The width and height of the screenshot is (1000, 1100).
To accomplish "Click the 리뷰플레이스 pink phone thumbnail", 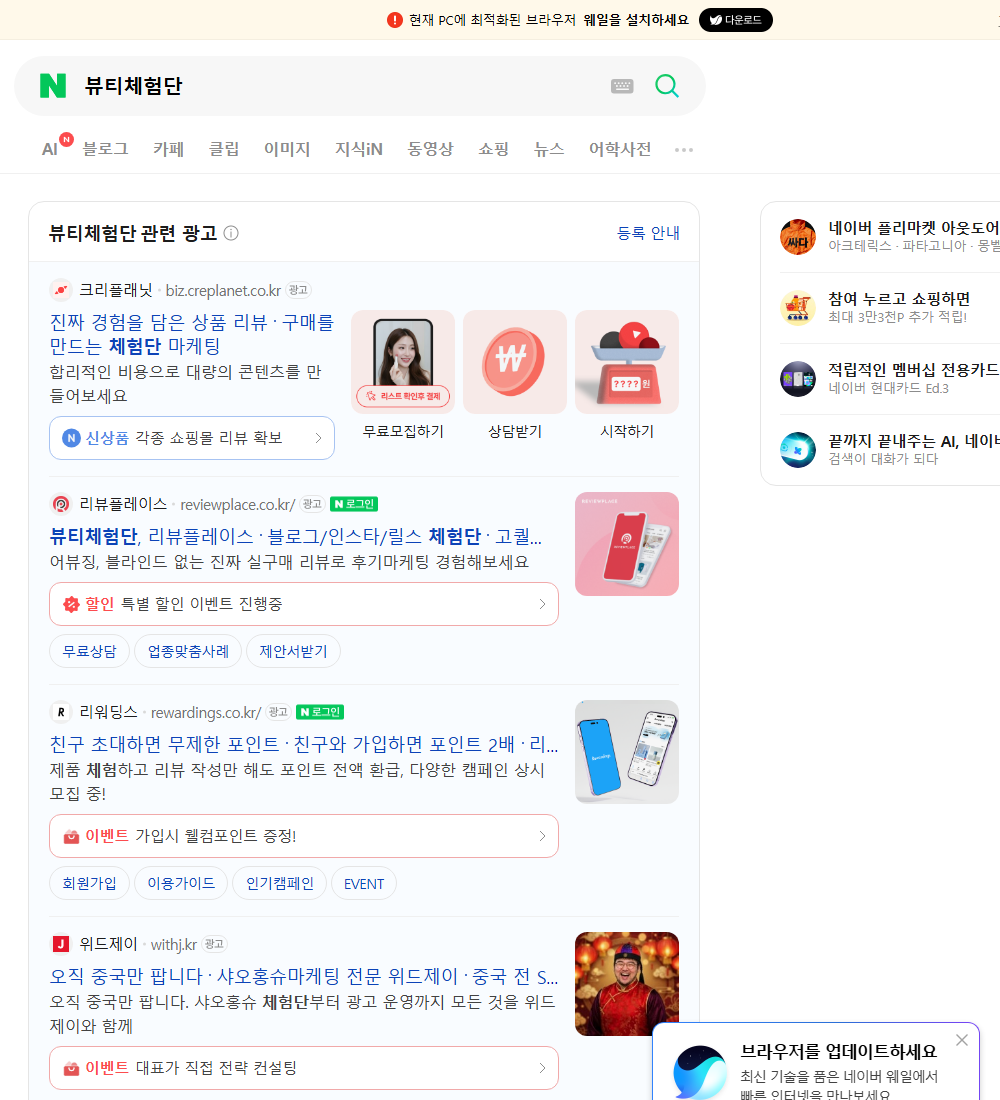I will [x=627, y=544].
